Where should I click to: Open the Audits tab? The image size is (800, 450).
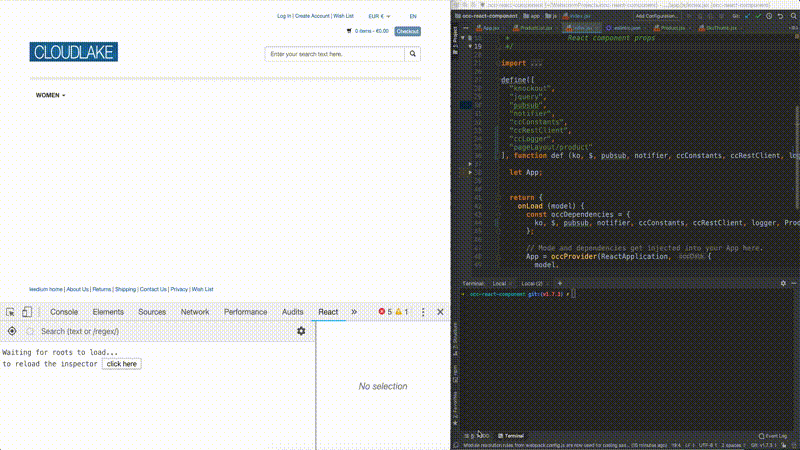[292, 312]
